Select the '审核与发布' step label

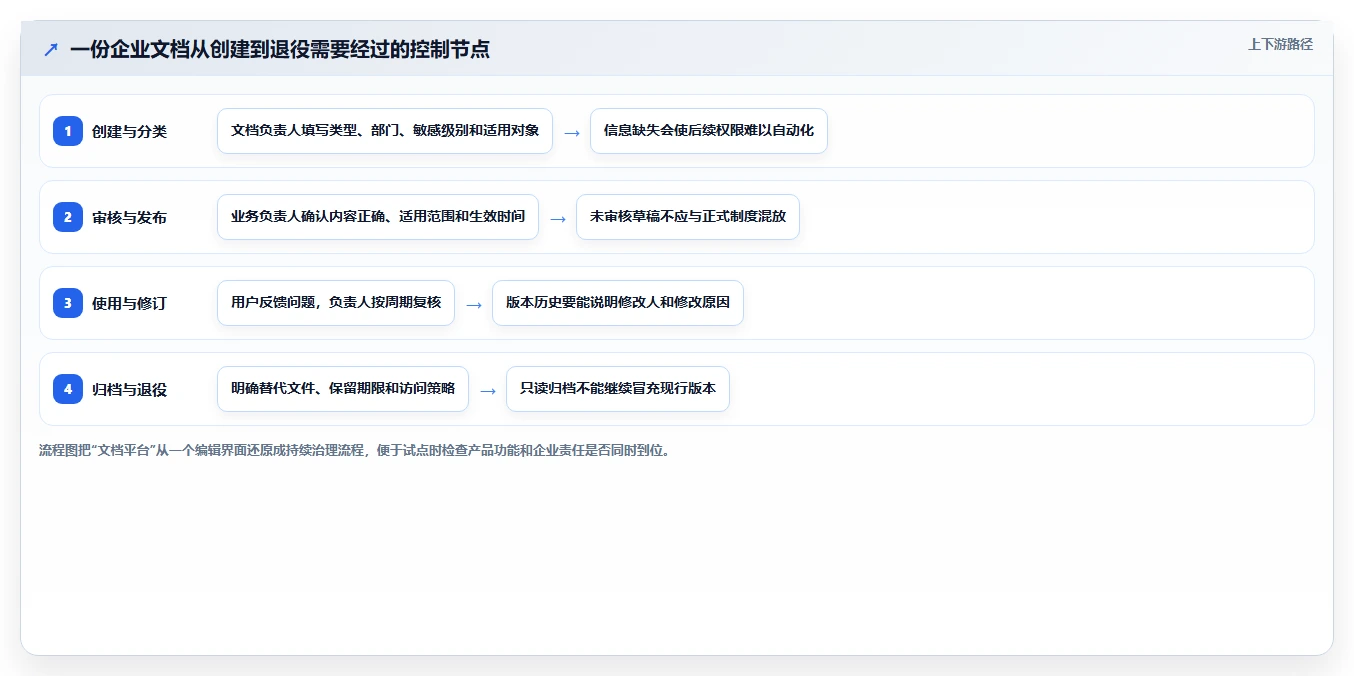tap(129, 217)
